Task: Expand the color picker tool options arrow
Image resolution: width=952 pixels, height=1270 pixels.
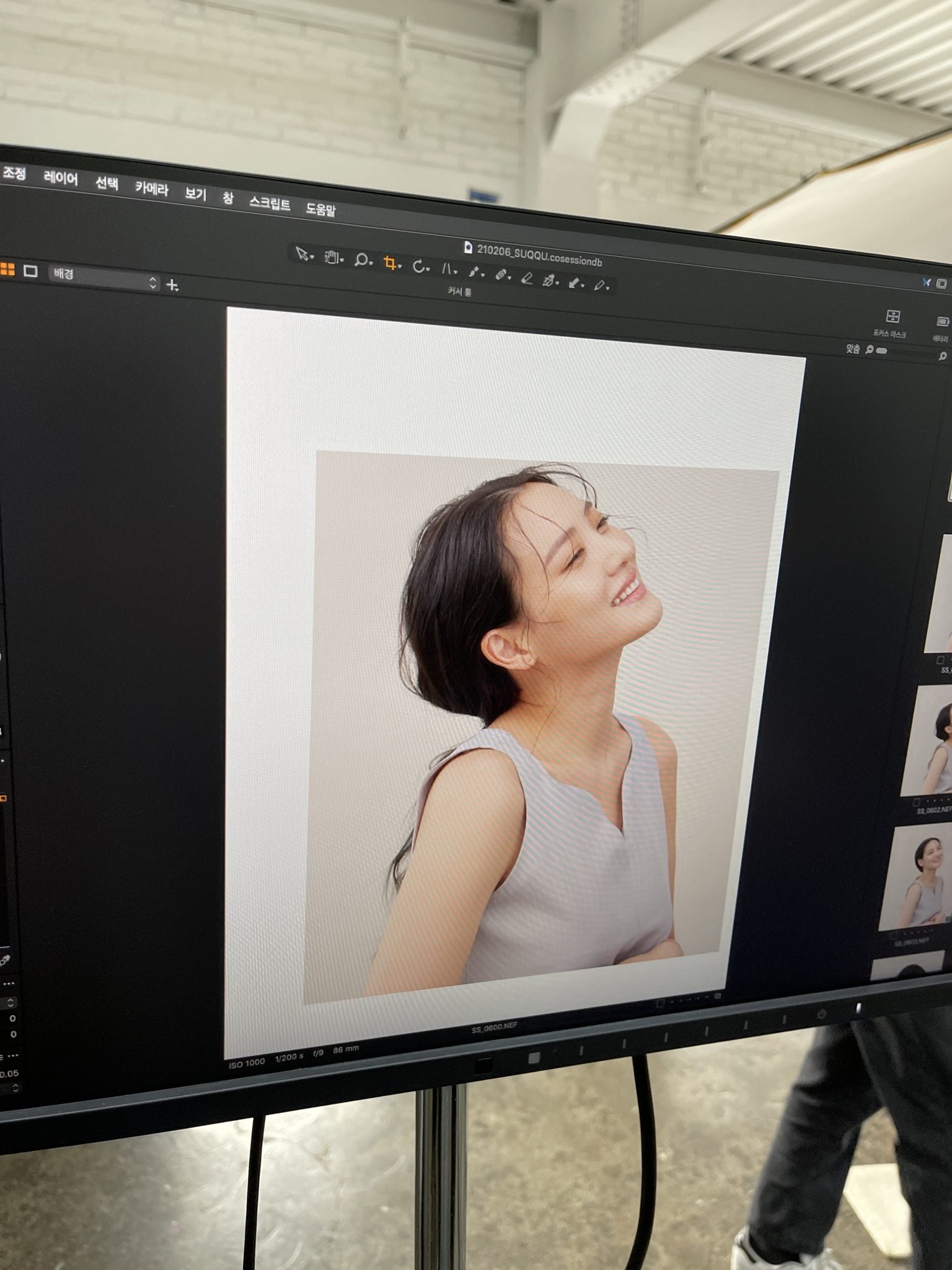Action: (x=583, y=286)
